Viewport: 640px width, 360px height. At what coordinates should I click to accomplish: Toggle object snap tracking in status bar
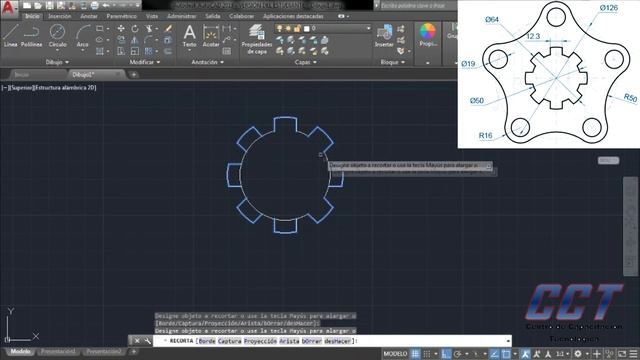494,353
